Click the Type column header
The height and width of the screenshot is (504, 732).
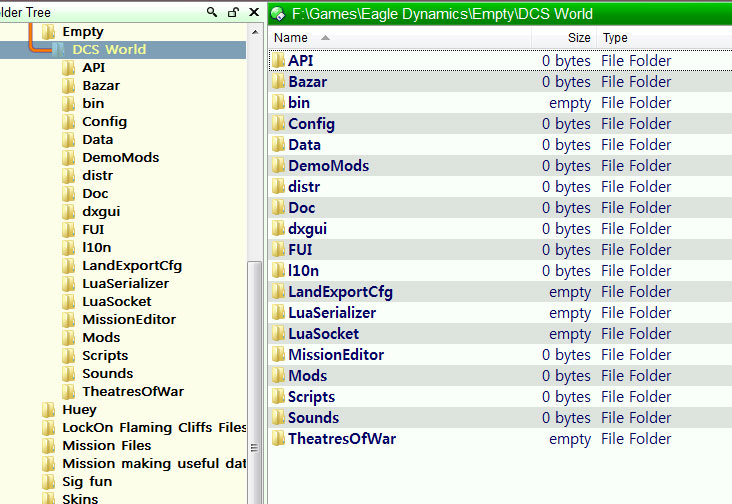coord(615,37)
